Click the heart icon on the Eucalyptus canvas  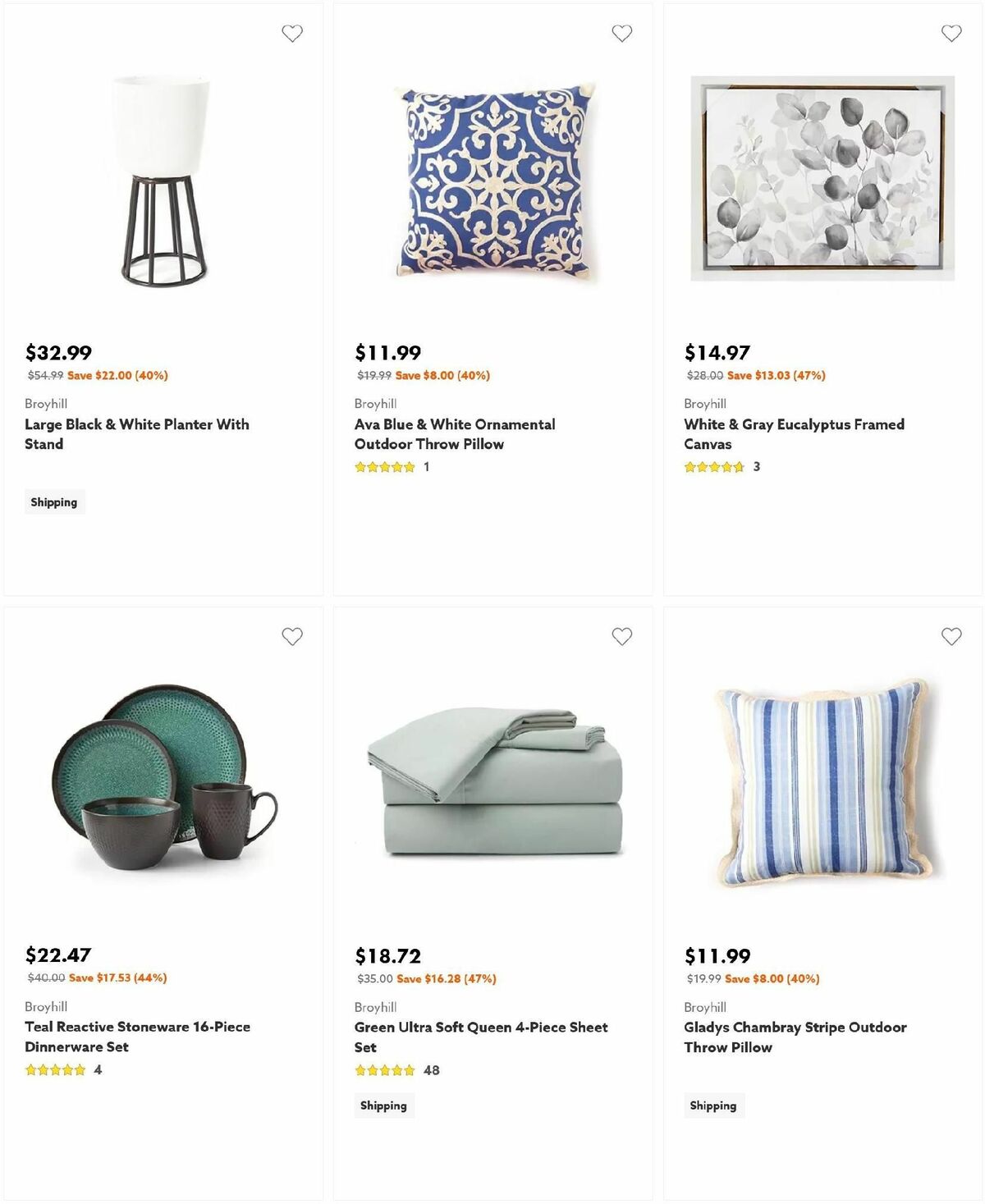(951, 33)
